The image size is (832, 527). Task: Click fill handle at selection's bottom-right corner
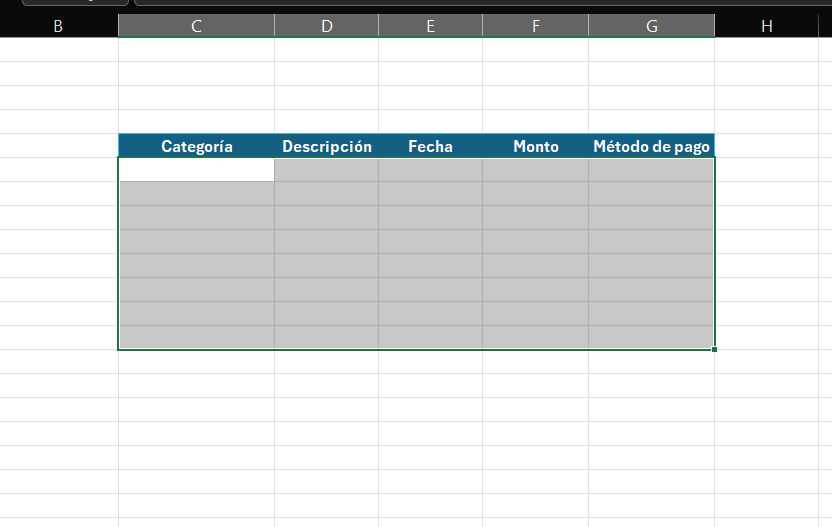(715, 349)
